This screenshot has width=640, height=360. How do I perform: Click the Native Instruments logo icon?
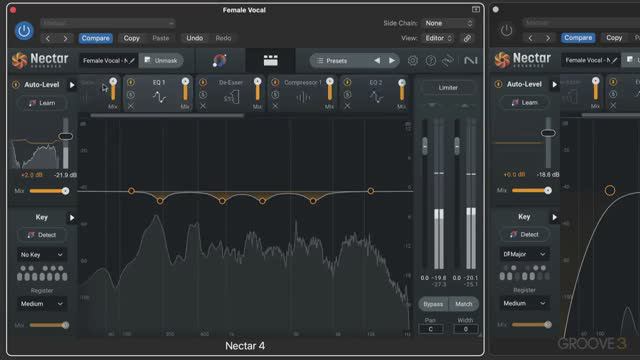pos(471,60)
